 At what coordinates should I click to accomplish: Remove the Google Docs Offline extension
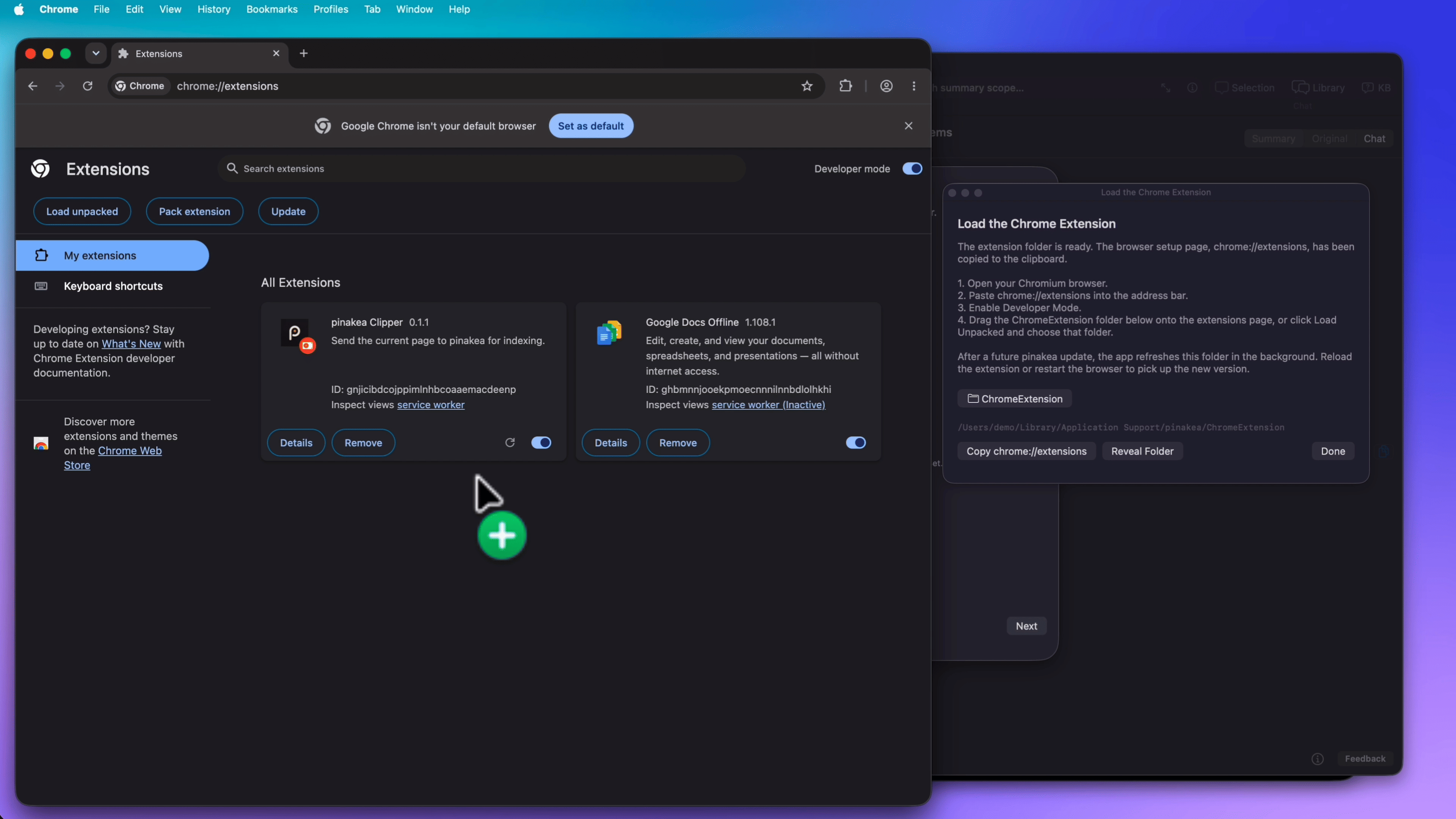pos(678,442)
